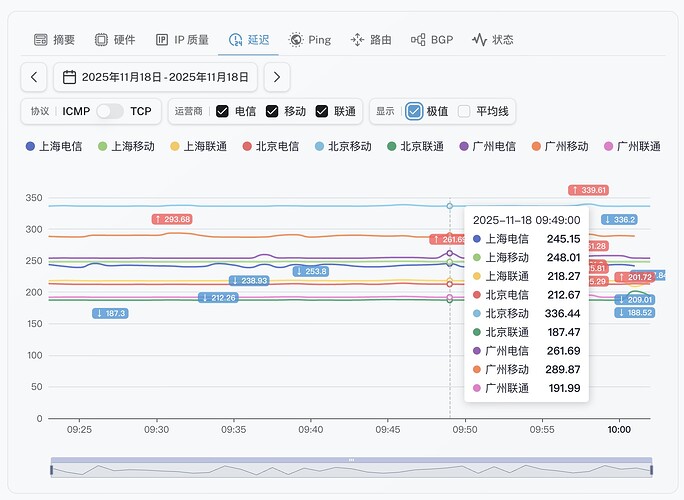Screen dimensions: 684x500
Task: Click the right handle of zoom slider
Action: (651, 468)
